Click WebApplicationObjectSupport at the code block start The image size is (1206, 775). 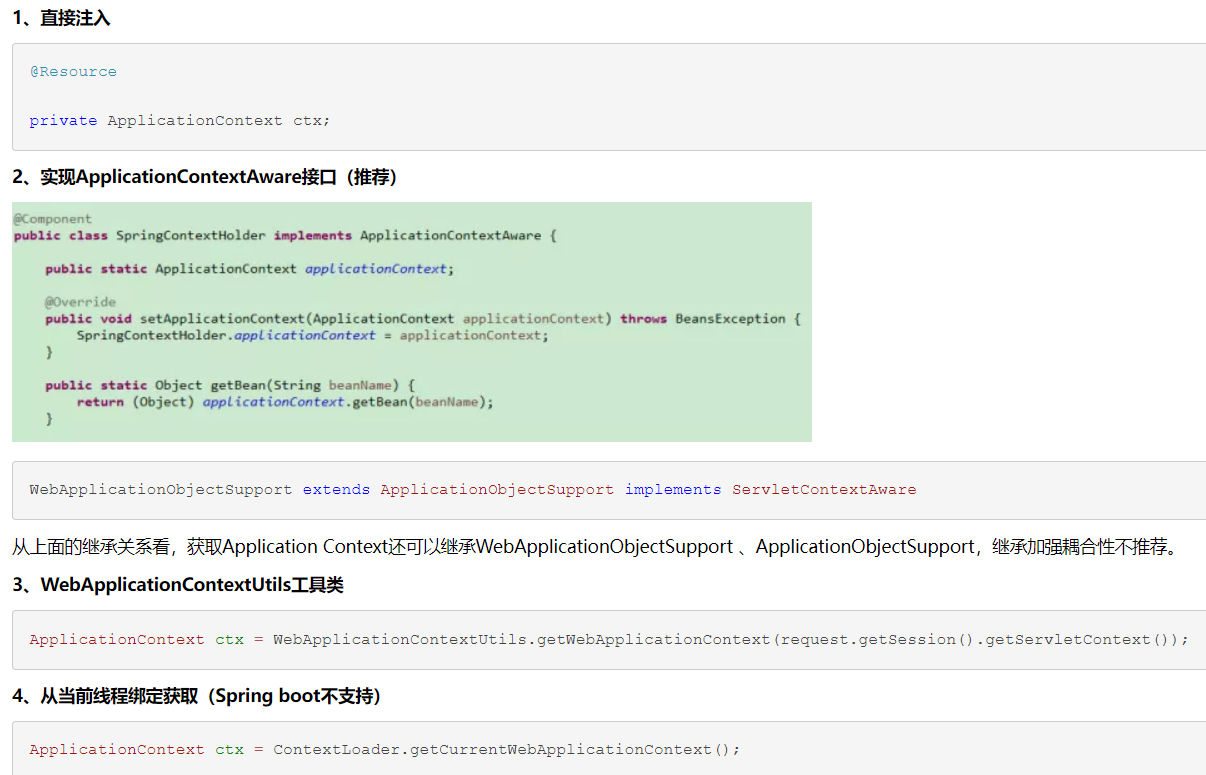pos(161,490)
